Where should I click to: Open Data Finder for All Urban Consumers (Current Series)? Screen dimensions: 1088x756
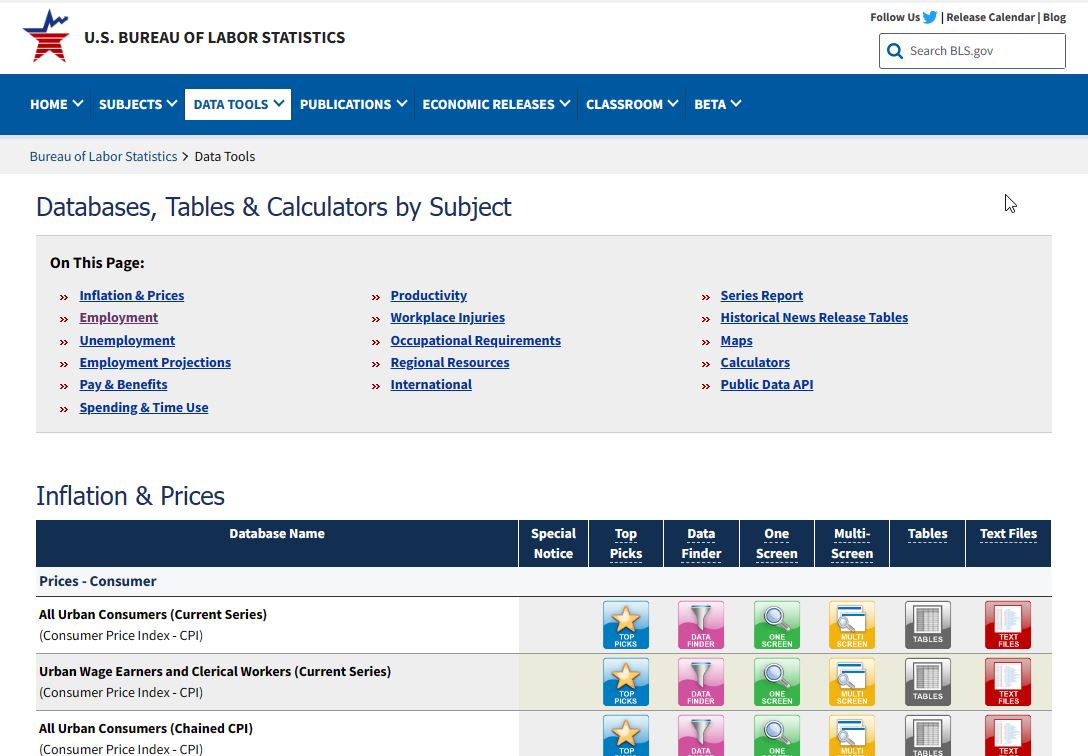[701, 625]
